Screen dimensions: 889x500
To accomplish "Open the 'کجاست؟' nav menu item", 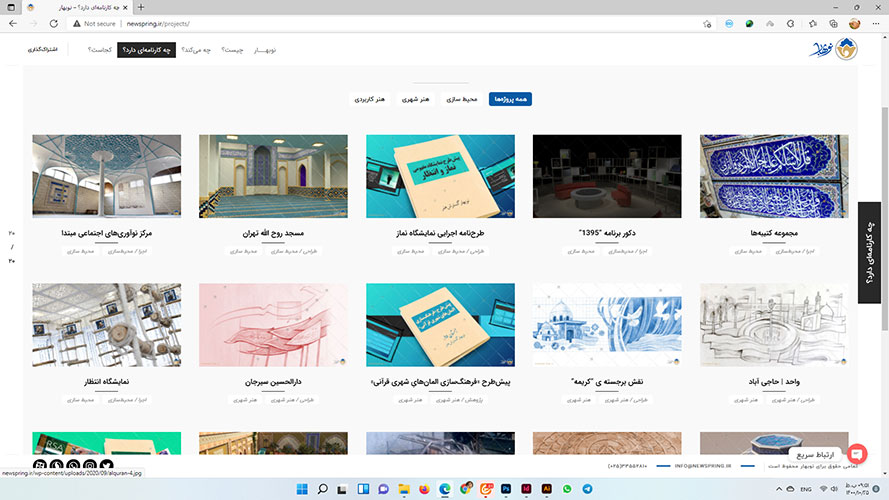I will [99, 50].
